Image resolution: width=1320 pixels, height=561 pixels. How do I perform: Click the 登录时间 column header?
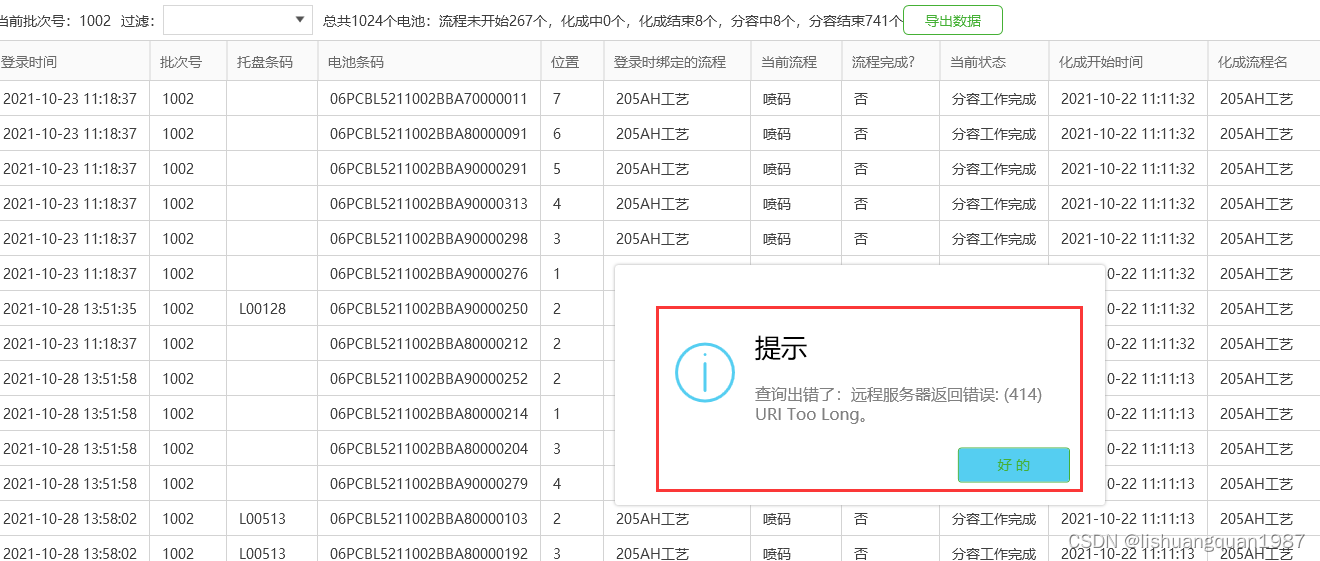(x=30, y=62)
